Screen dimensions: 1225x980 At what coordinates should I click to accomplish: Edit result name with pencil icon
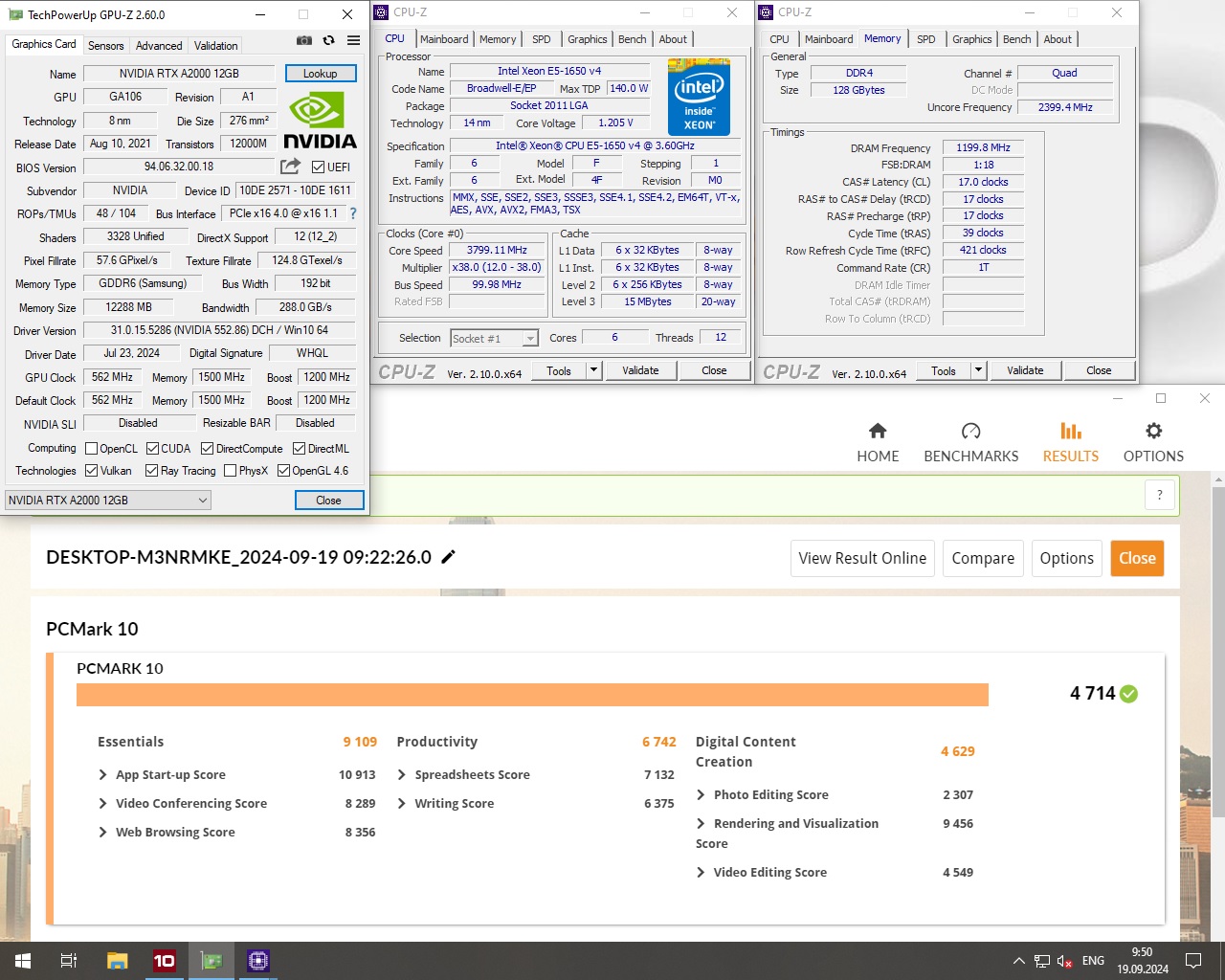448,557
